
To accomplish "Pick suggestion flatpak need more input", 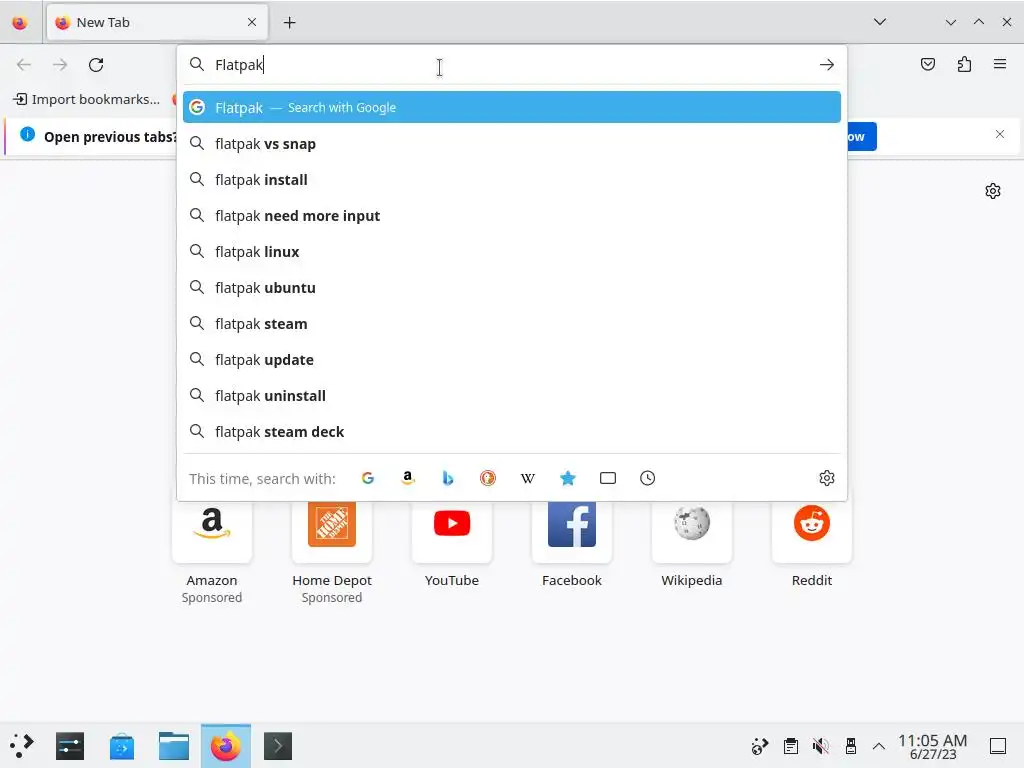I will tap(512, 216).
